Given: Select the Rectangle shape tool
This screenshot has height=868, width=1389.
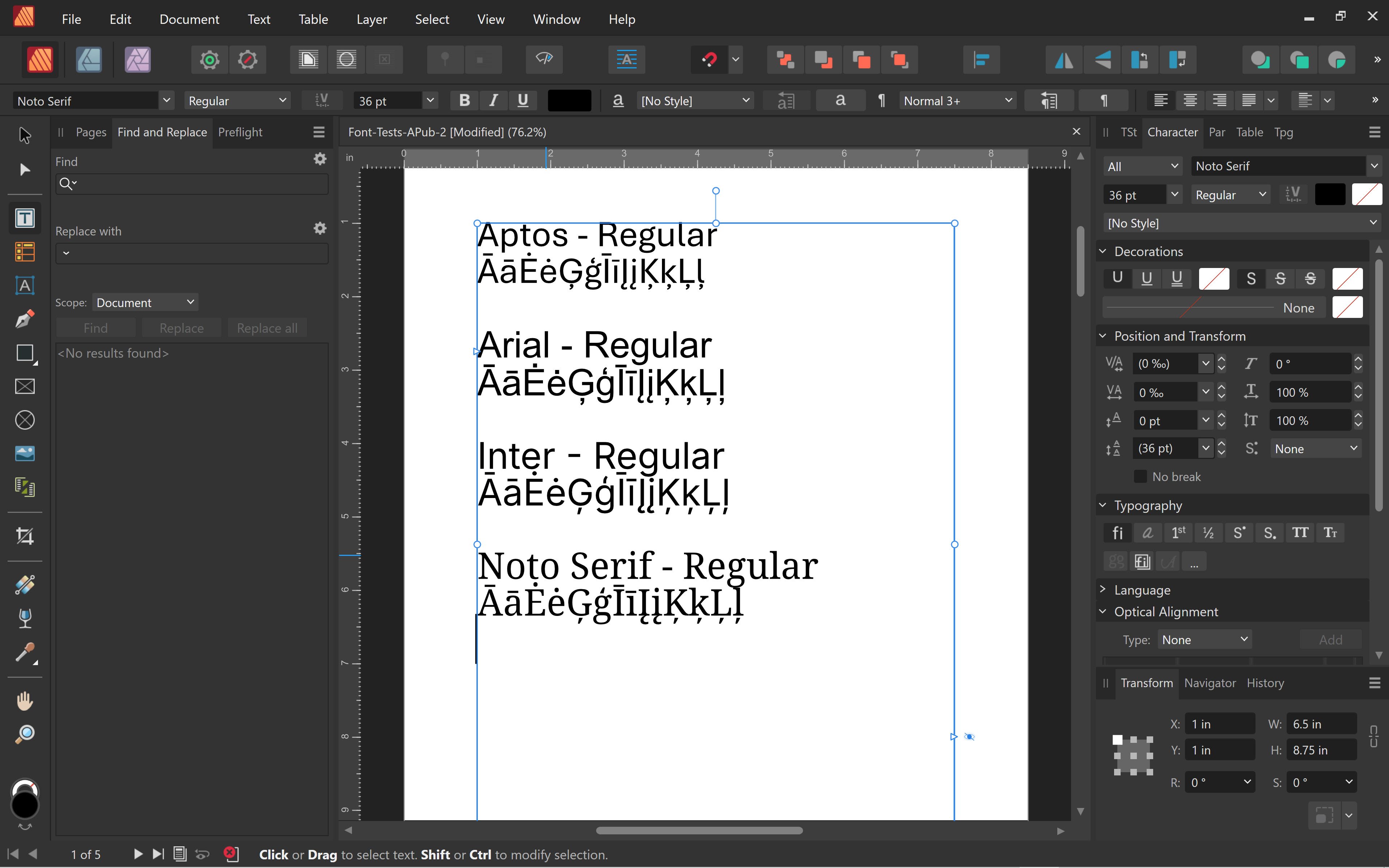Looking at the screenshot, I should (25, 353).
